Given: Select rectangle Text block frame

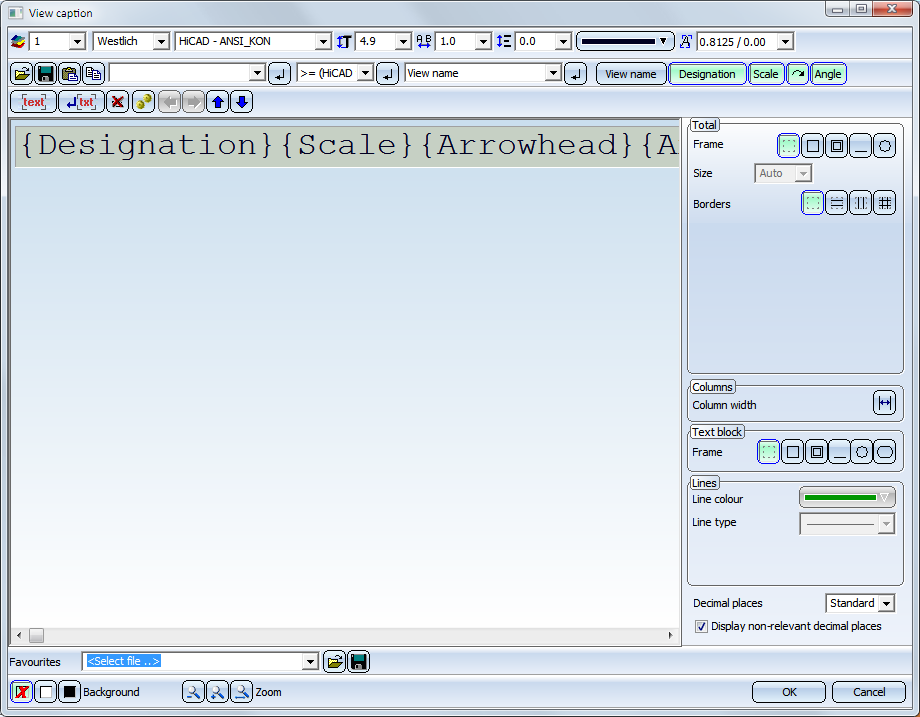Looking at the screenshot, I should coord(793,452).
